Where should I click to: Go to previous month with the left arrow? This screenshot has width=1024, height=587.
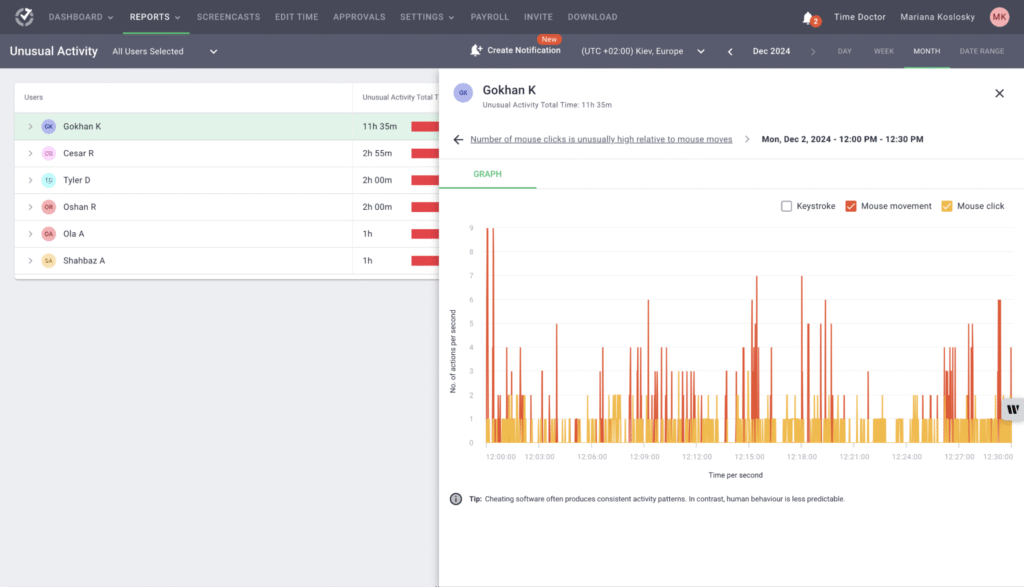(x=730, y=51)
